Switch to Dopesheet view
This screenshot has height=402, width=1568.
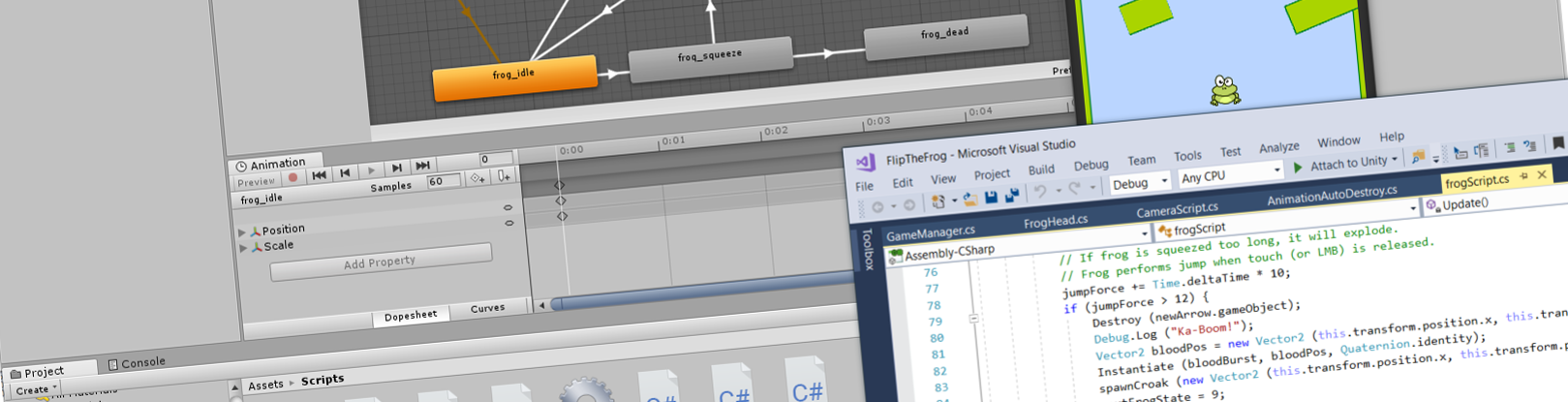[x=411, y=315]
